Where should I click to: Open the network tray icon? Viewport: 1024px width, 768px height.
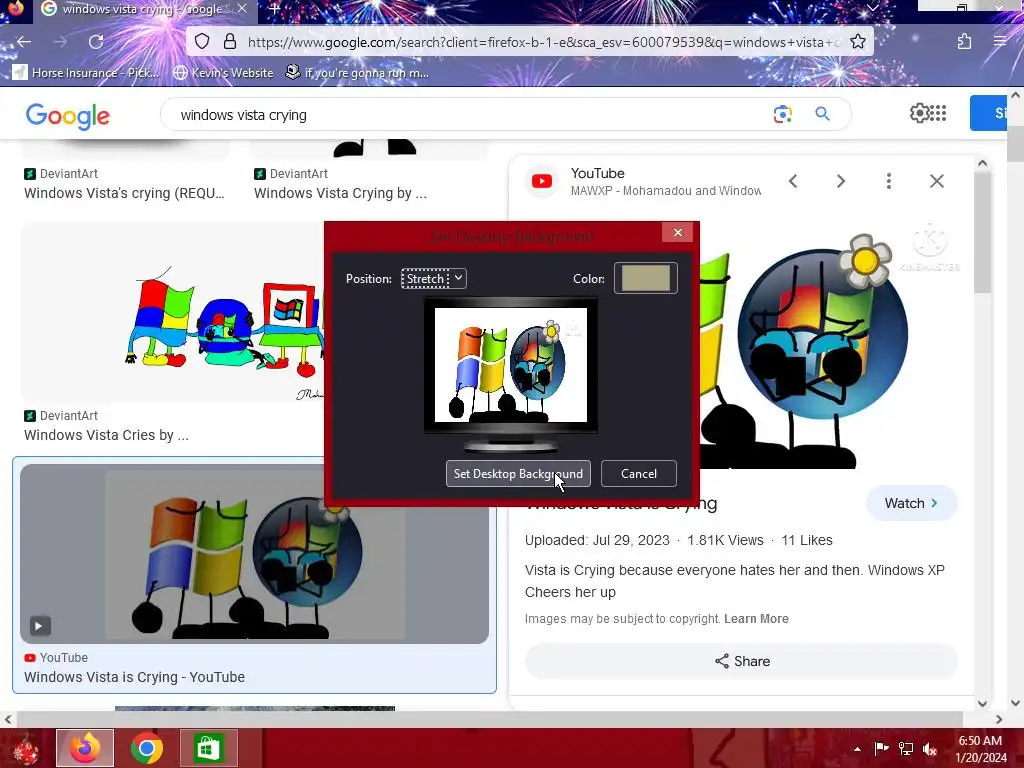point(905,748)
